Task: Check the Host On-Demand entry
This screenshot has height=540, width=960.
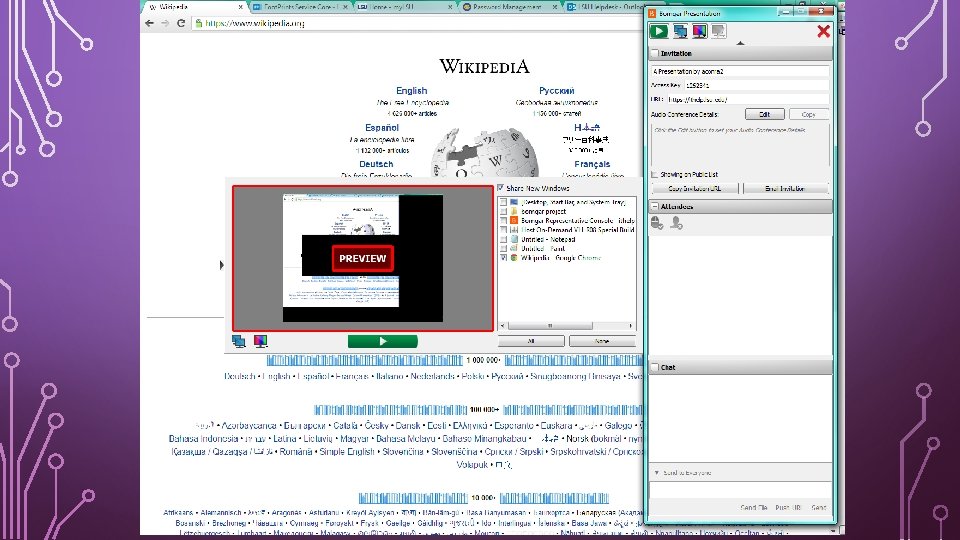Action: (503, 230)
